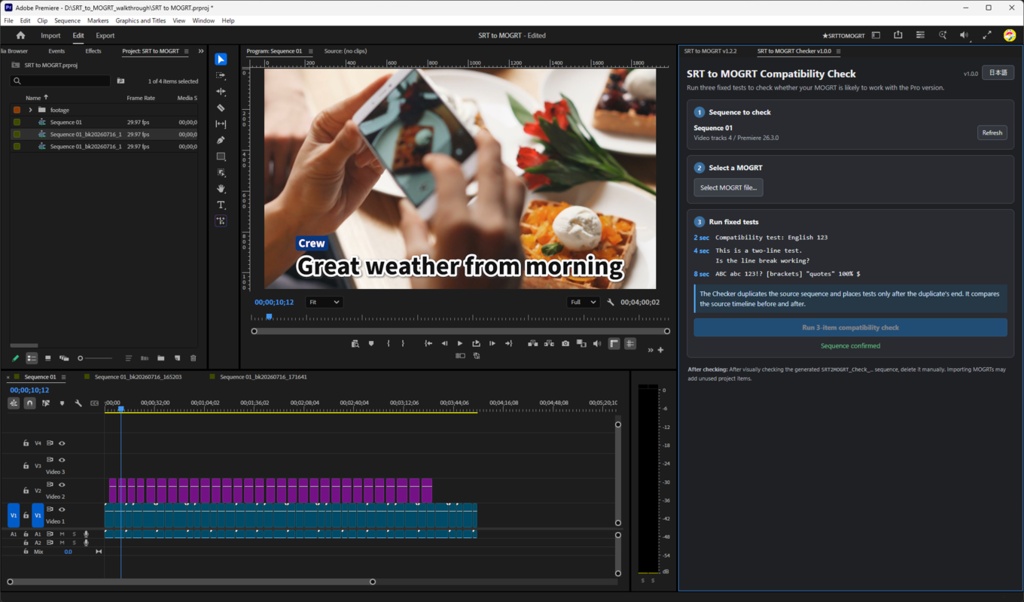Open timeline Sequence 01 tab menu

[x=63, y=377]
